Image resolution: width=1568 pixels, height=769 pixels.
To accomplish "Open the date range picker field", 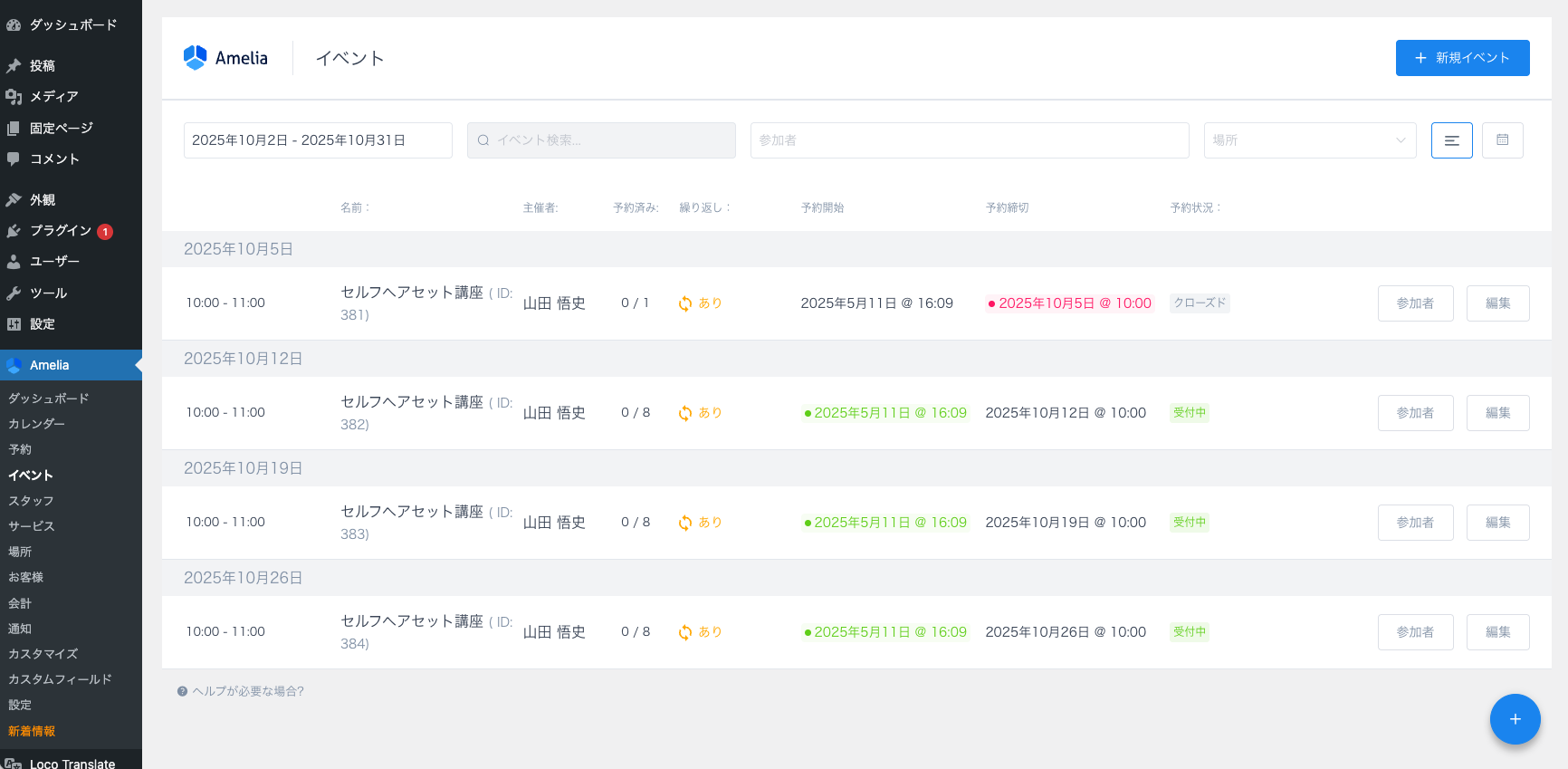I will click(318, 140).
